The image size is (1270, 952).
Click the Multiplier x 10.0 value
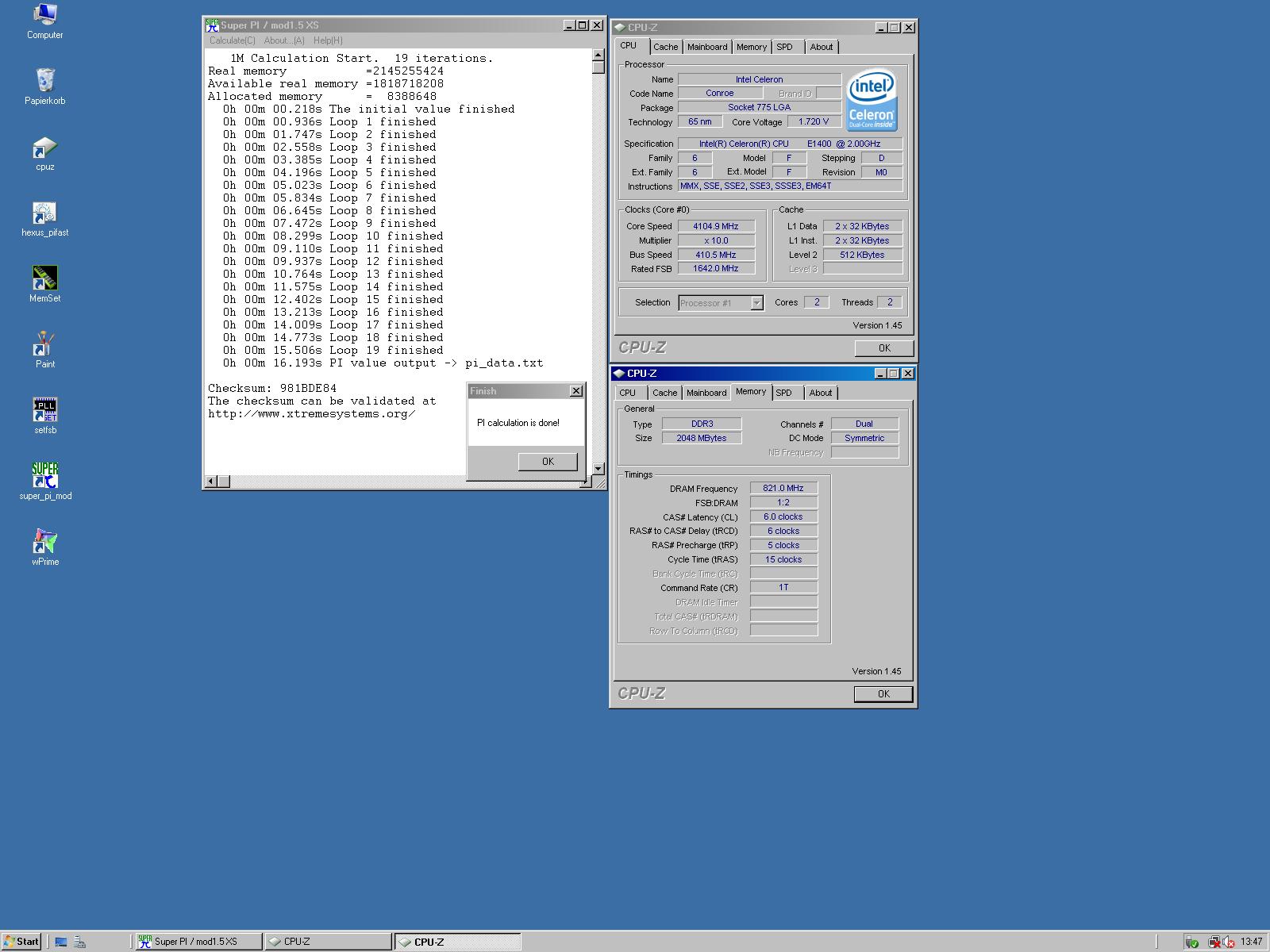click(x=715, y=240)
